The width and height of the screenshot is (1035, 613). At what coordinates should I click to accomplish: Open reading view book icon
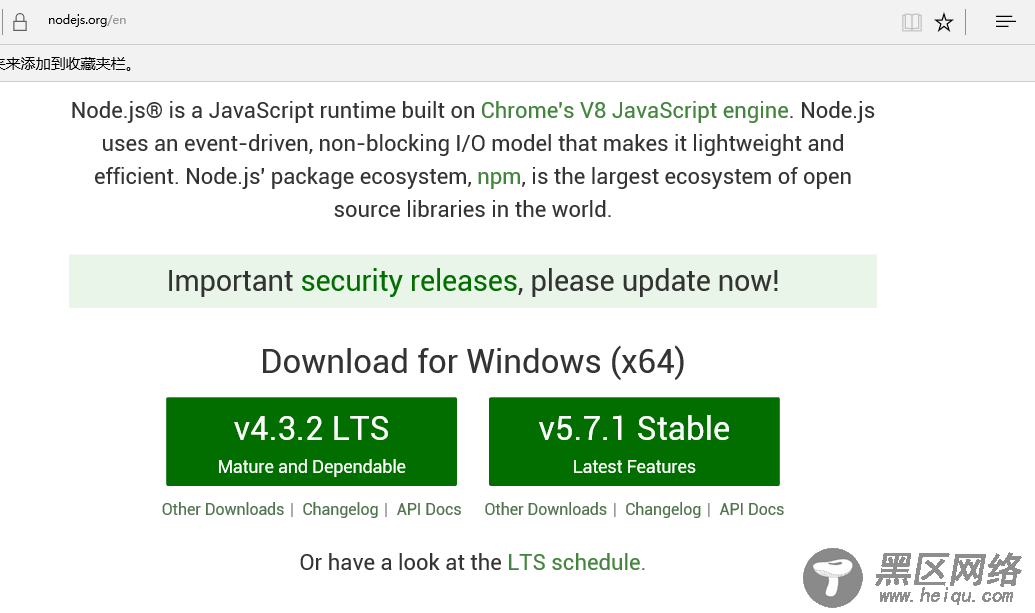[912, 22]
